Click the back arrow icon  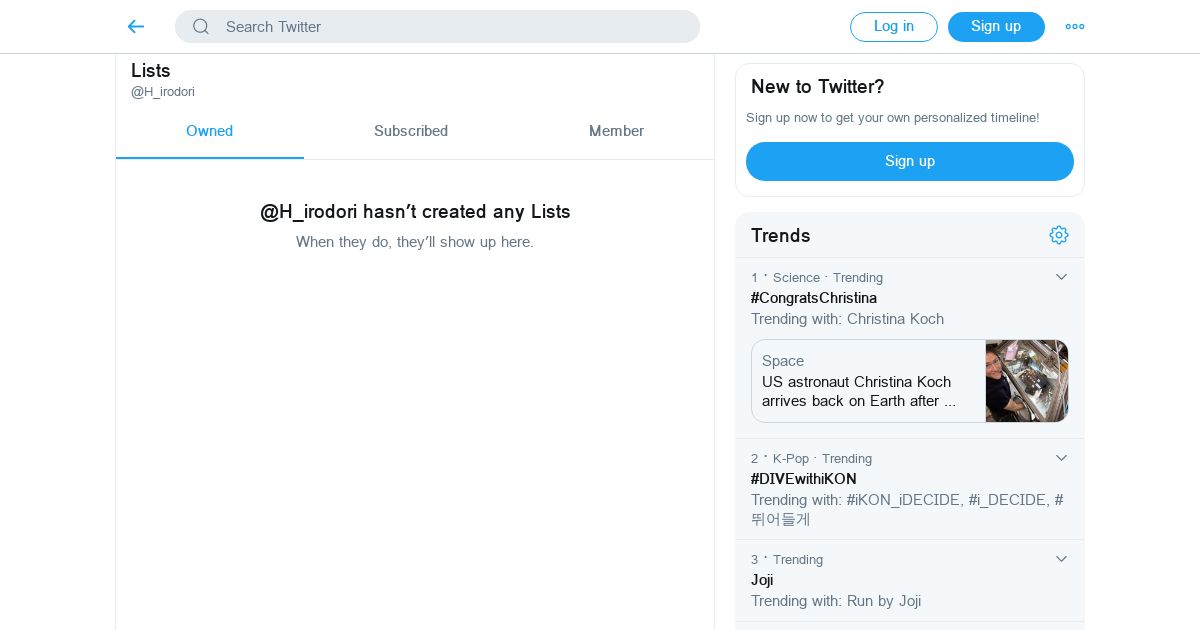(x=136, y=27)
